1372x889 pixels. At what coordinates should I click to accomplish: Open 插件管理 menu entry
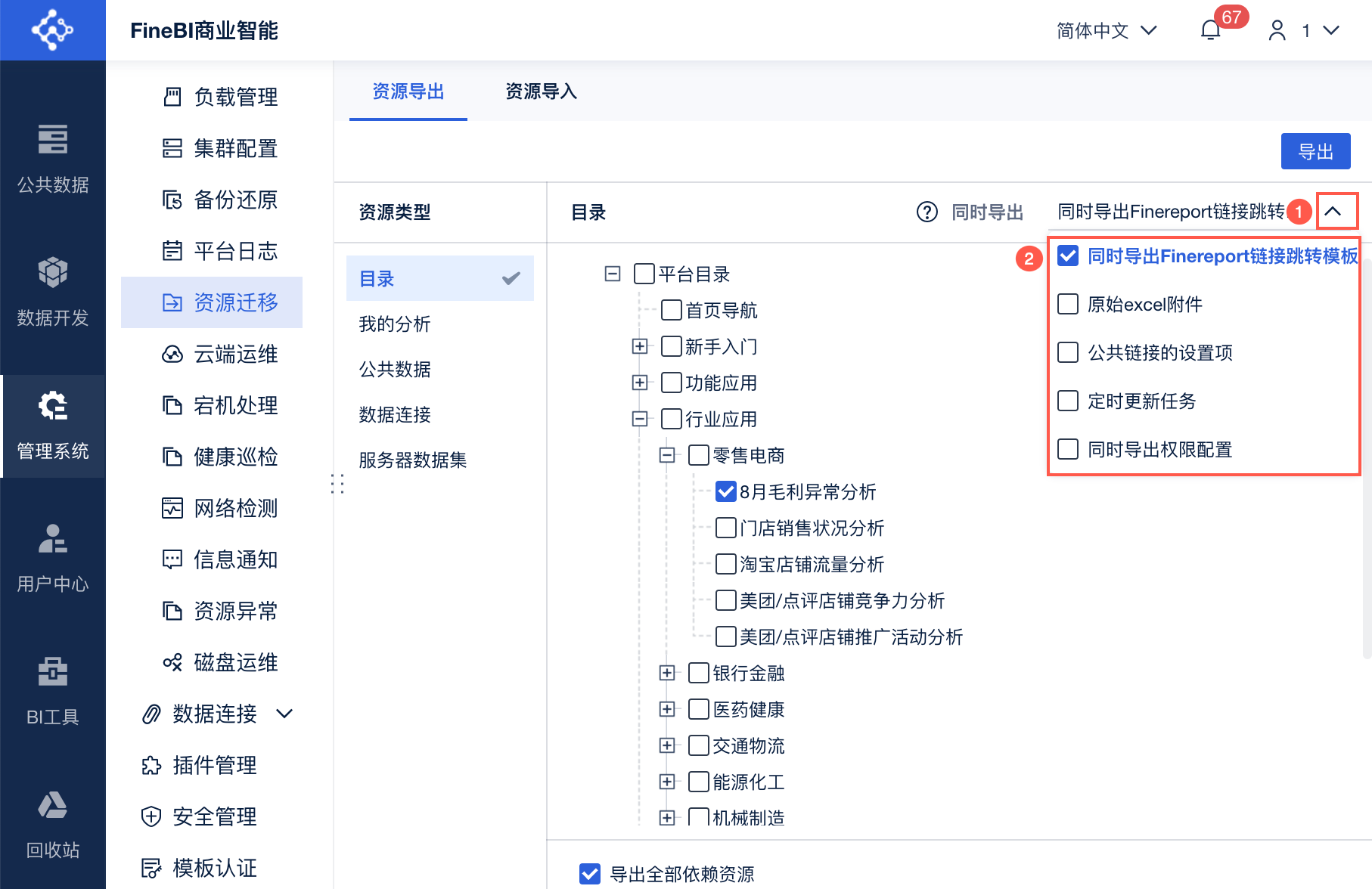tap(212, 765)
